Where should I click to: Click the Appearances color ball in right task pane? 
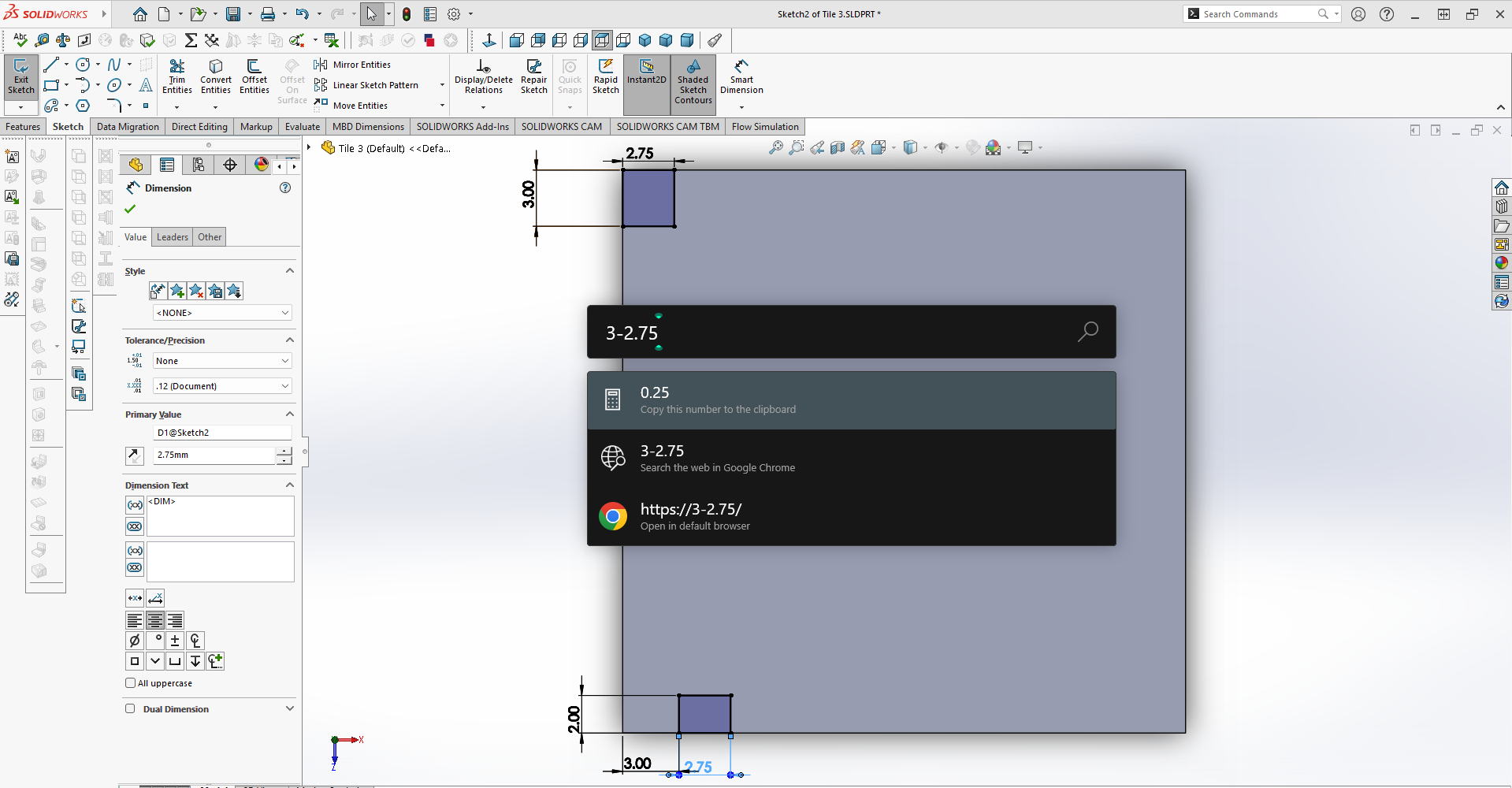[x=1502, y=263]
